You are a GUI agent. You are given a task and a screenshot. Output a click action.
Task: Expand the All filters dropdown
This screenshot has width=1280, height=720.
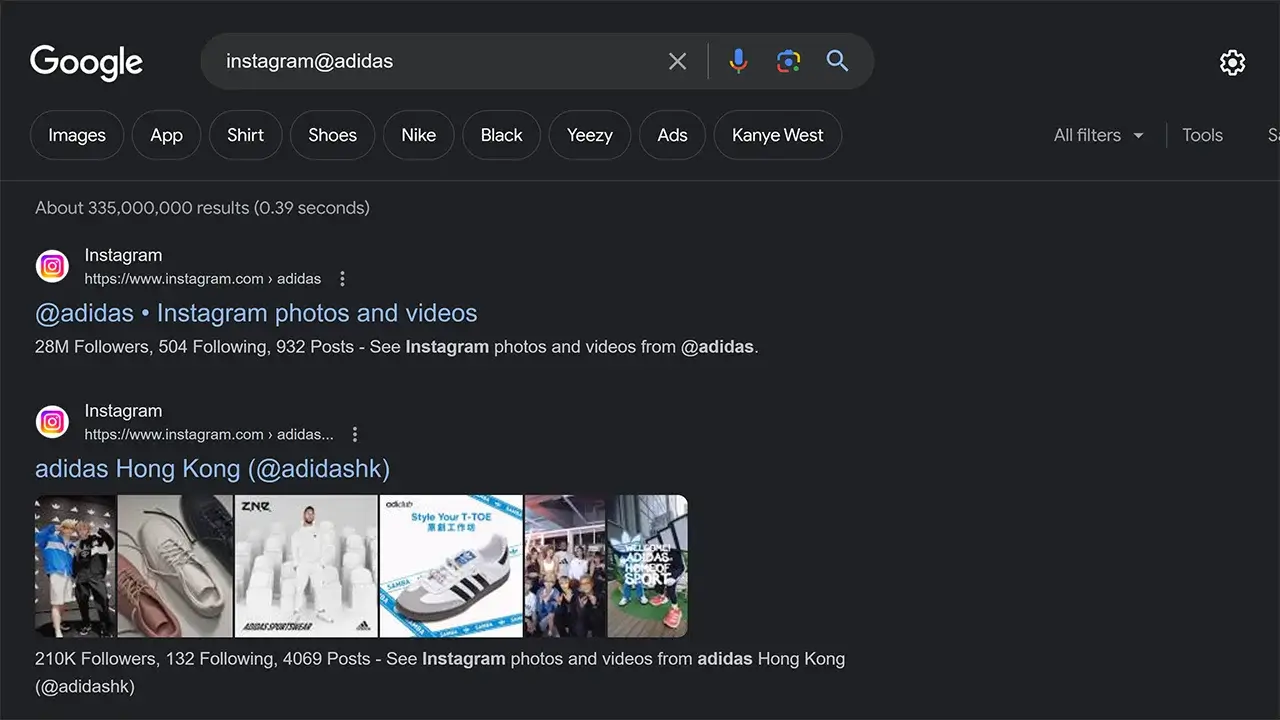(x=1098, y=135)
